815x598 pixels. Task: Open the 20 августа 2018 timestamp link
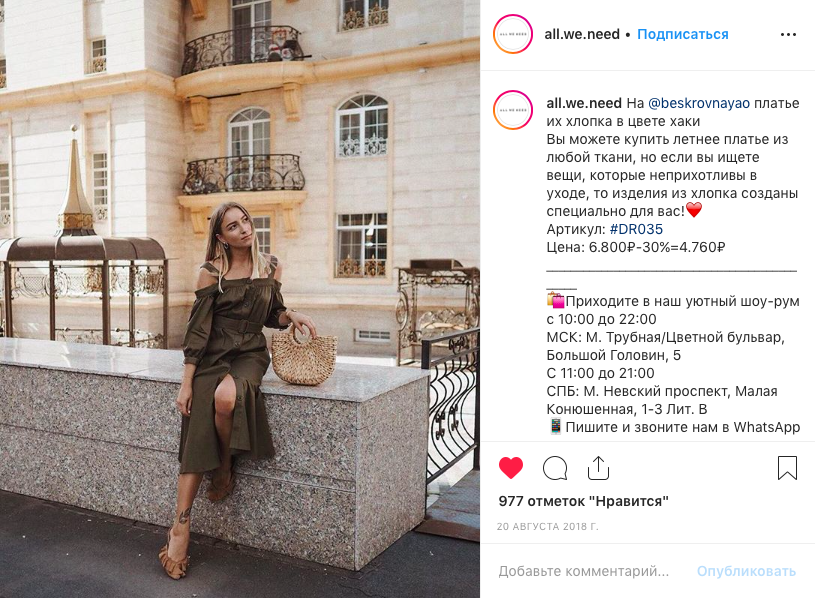(x=547, y=526)
